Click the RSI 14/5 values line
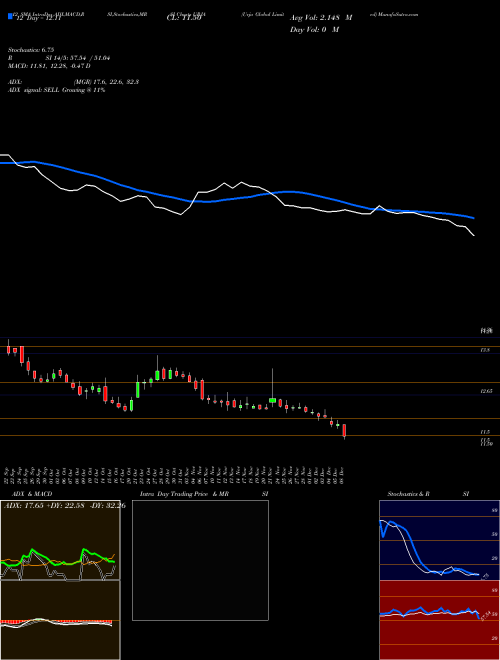The height and width of the screenshot is (660, 500). point(59,58)
